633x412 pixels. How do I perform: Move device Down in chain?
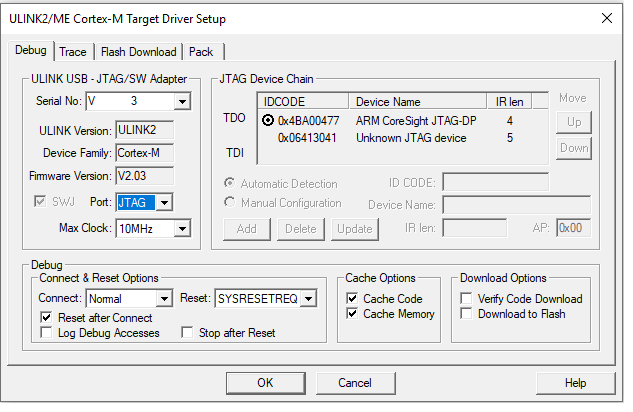(x=574, y=148)
